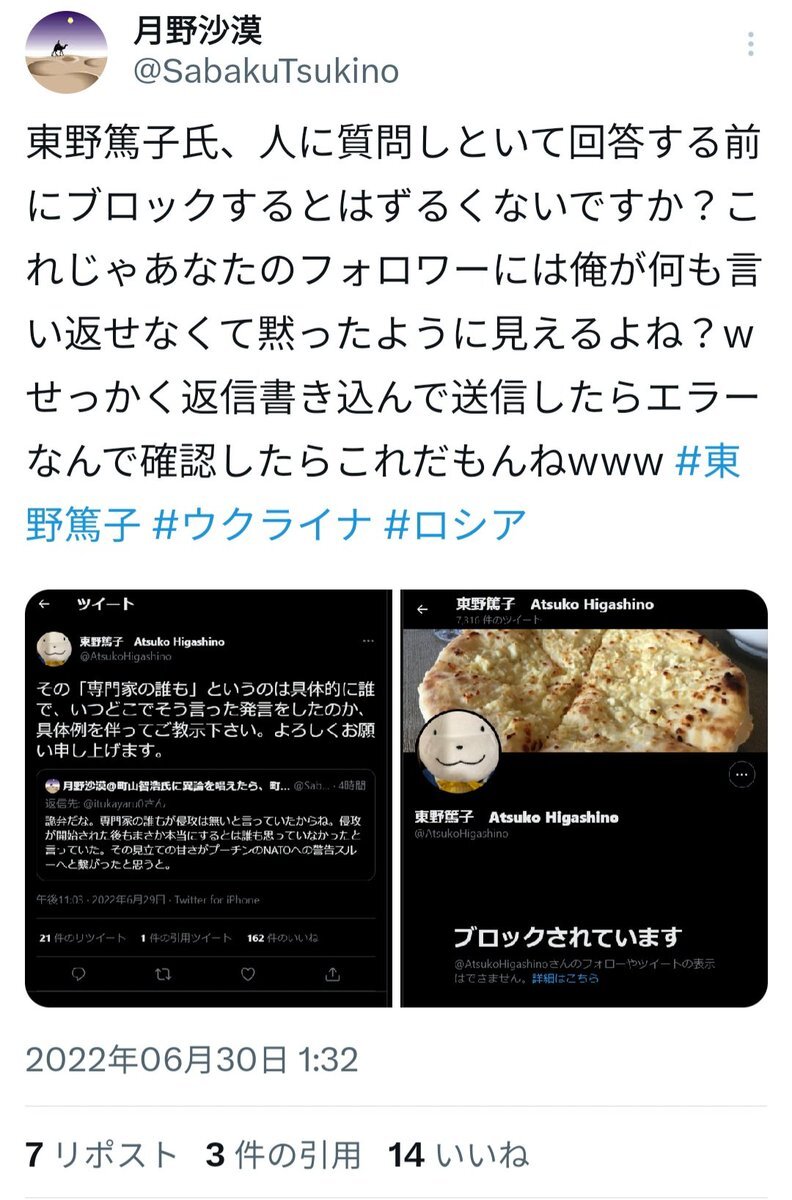Open right attached image showing ブロックされています
This screenshot has width=792, height=1200.
[x=584, y=799]
